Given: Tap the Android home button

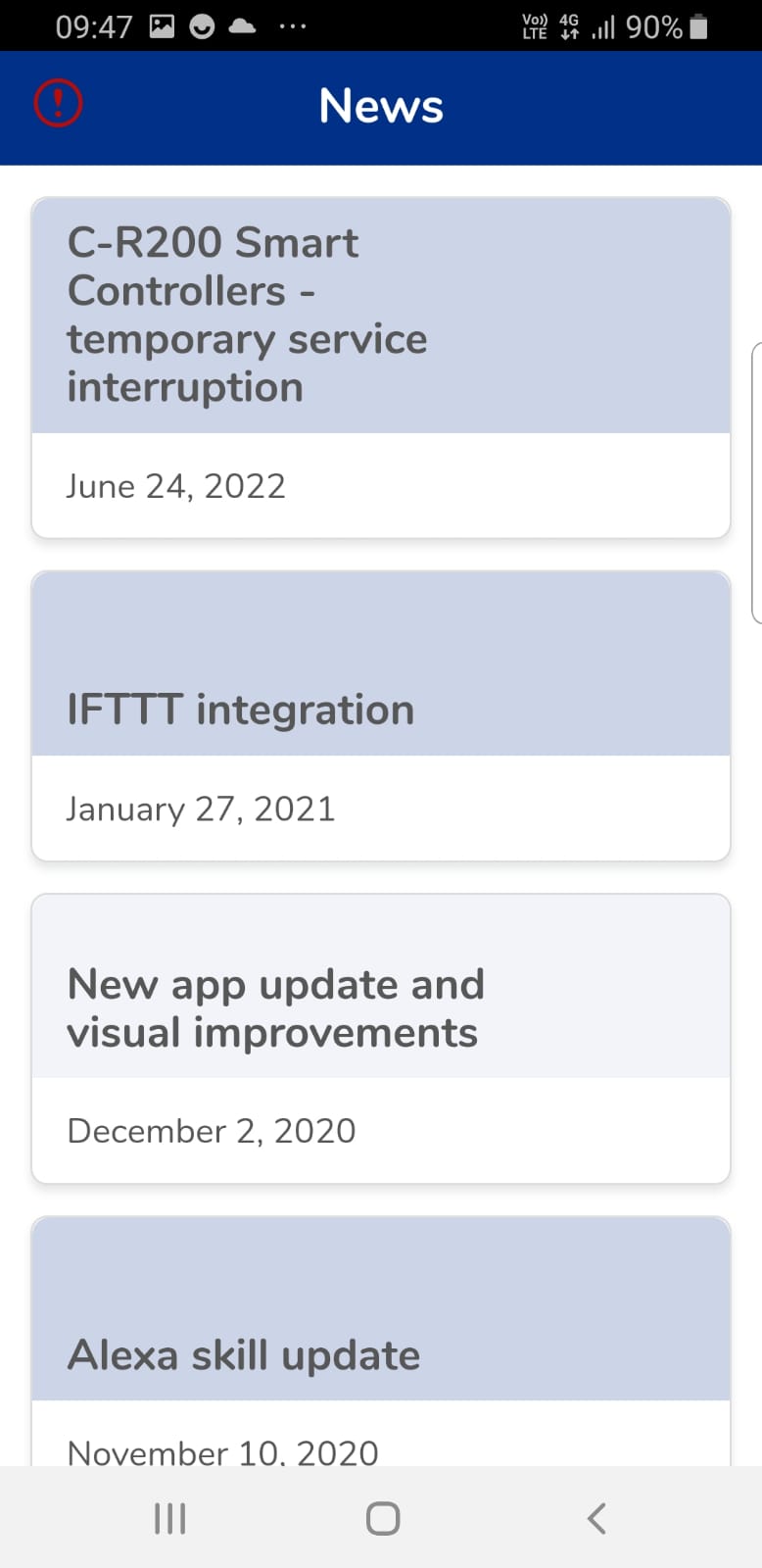Looking at the screenshot, I should 382,1518.
